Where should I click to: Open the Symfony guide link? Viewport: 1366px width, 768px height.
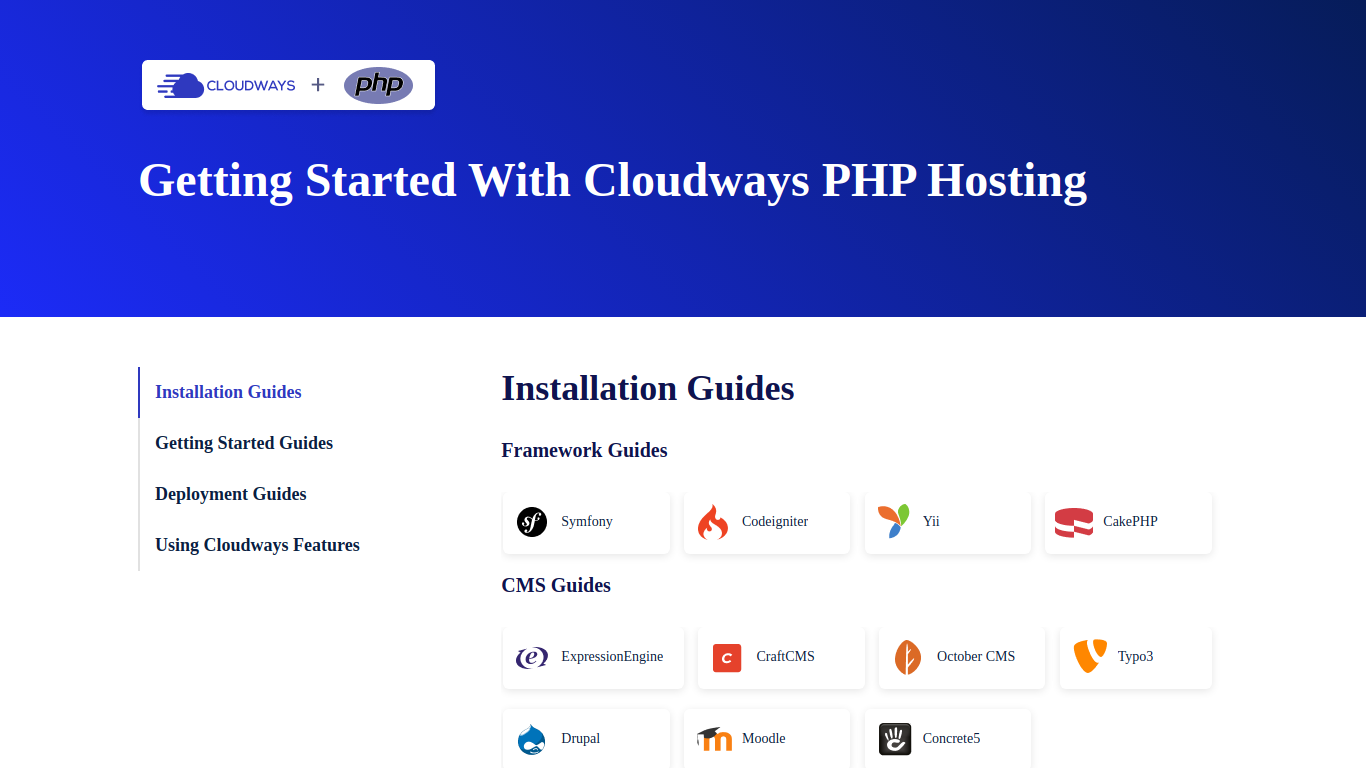click(586, 522)
